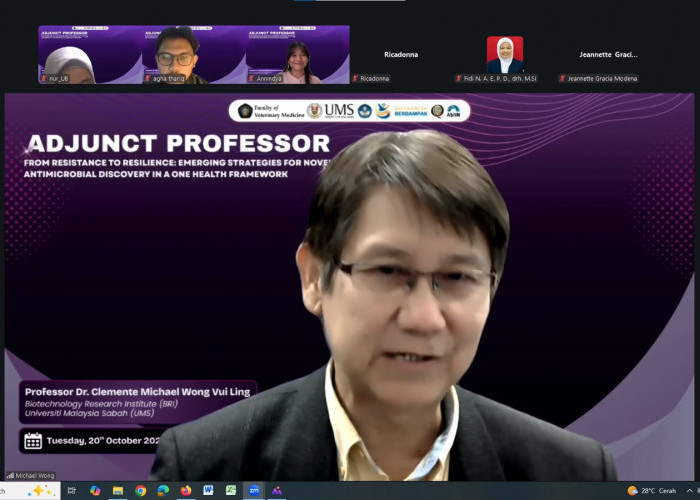Click the muted mic icon beside the Ricadonna label
This screenshot has width=700, height=500.
pos(355,79)
